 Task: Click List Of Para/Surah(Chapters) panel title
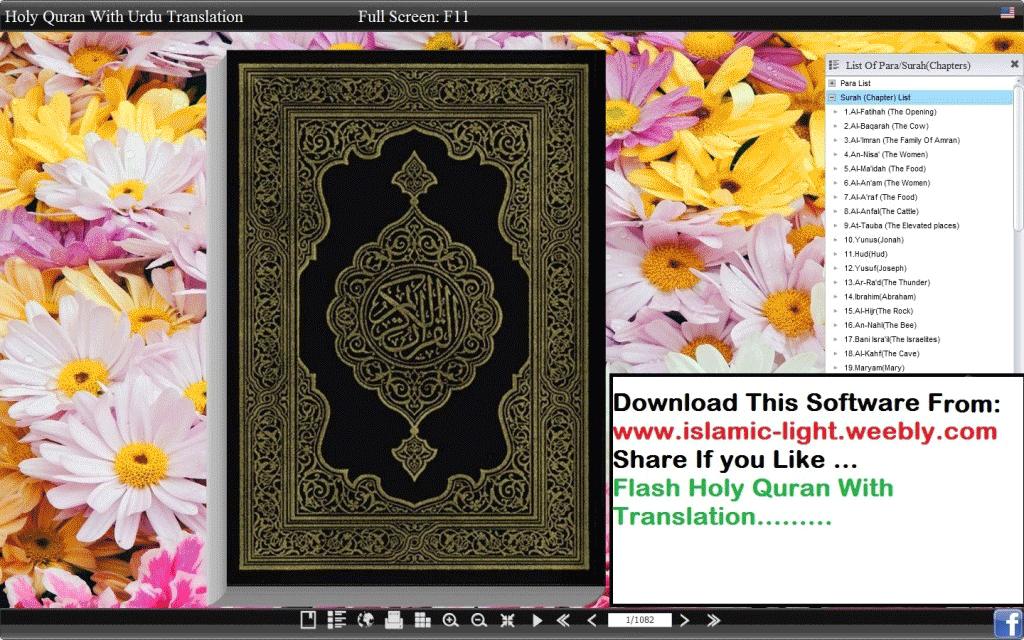(908, 65)
